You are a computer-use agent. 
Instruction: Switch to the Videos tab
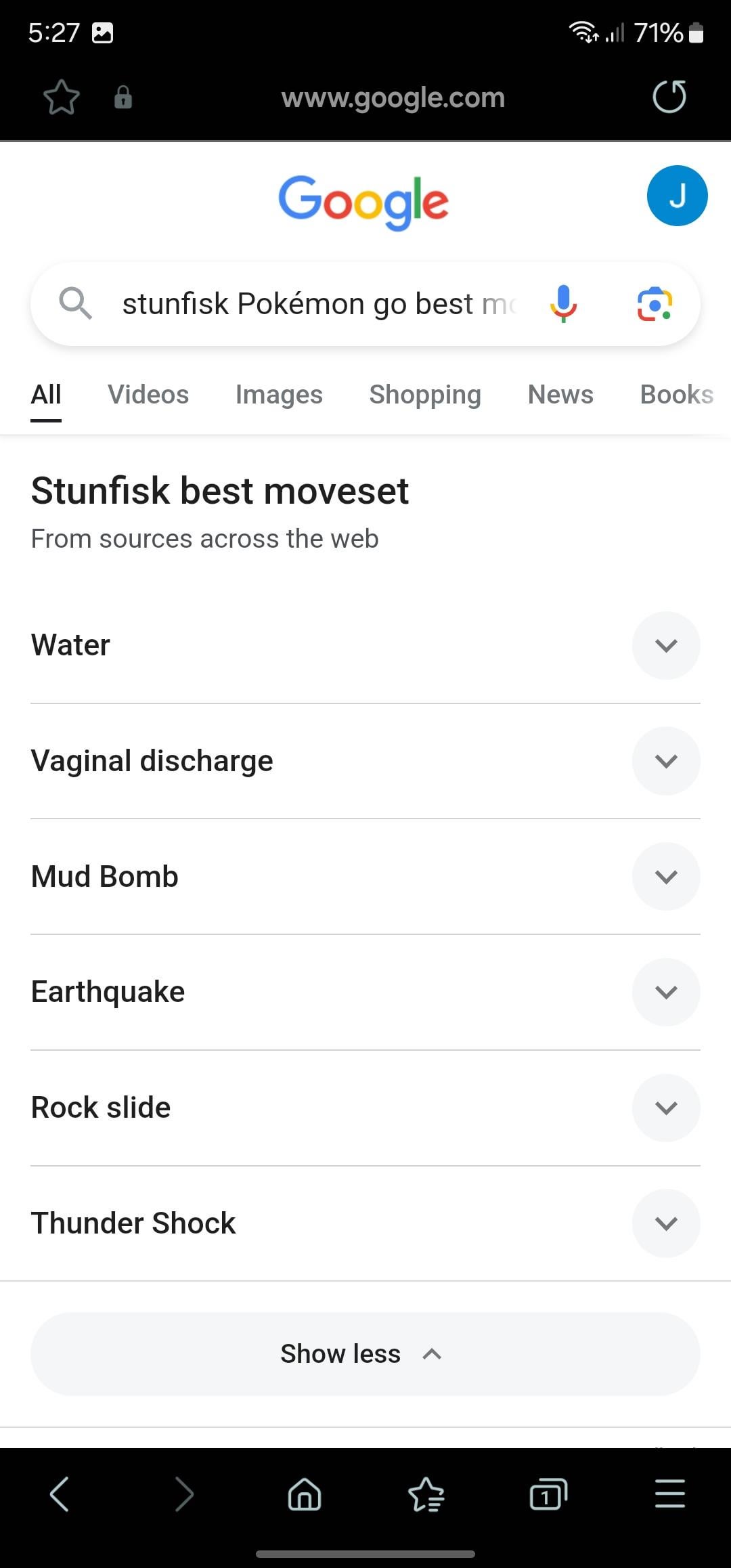click(x=148, y=395)
